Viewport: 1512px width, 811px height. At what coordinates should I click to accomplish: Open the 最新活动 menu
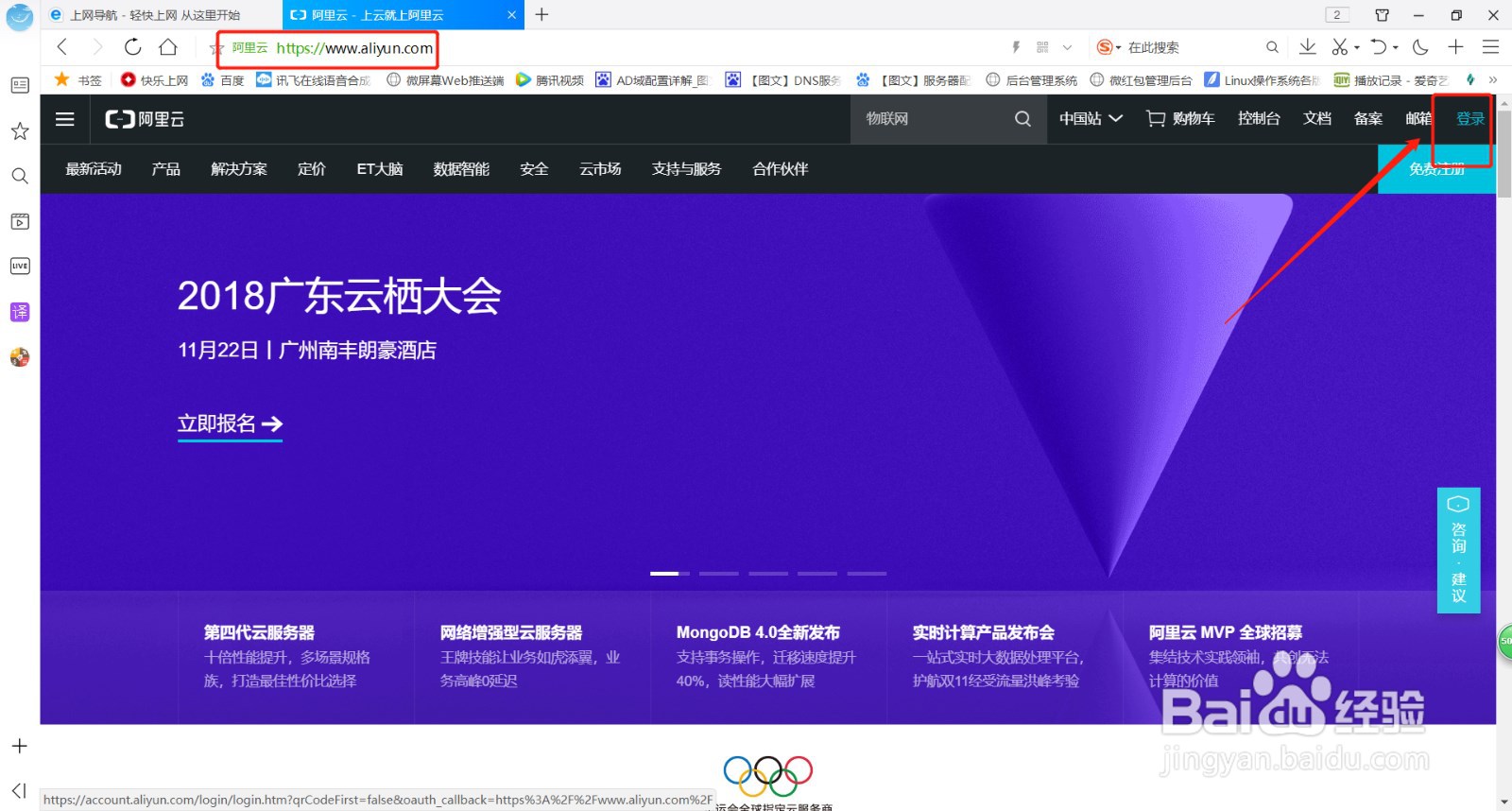[x=94, y=169]
